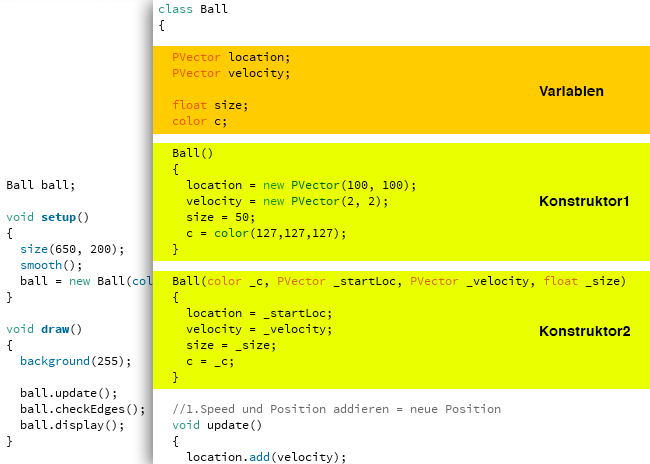The height and width of the screenshot is (464, 650).
Task: Click the Konstruktor1 label
Action: pyautogui.click(x=584, y=201)
